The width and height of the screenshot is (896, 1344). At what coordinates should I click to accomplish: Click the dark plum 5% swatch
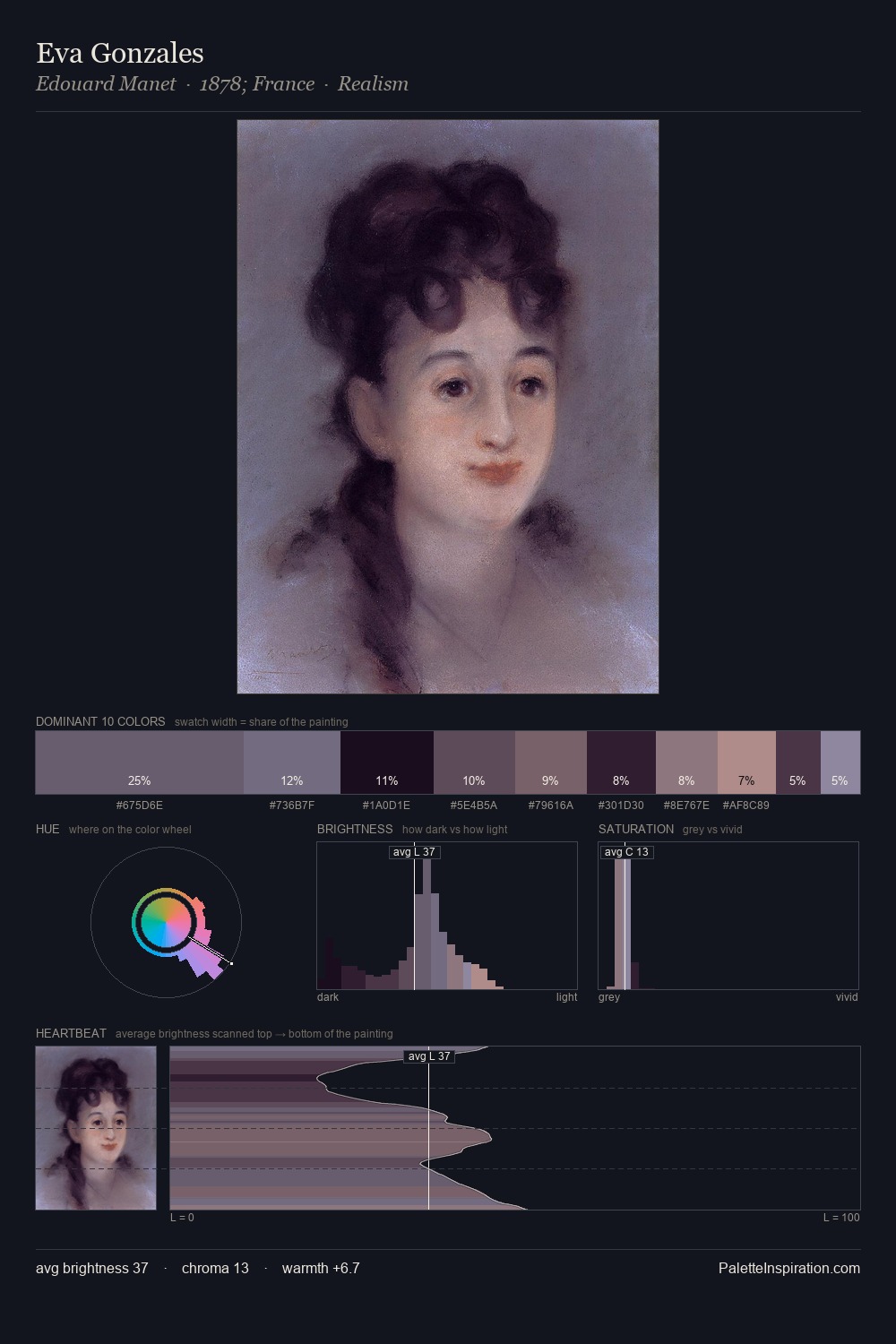798,762
